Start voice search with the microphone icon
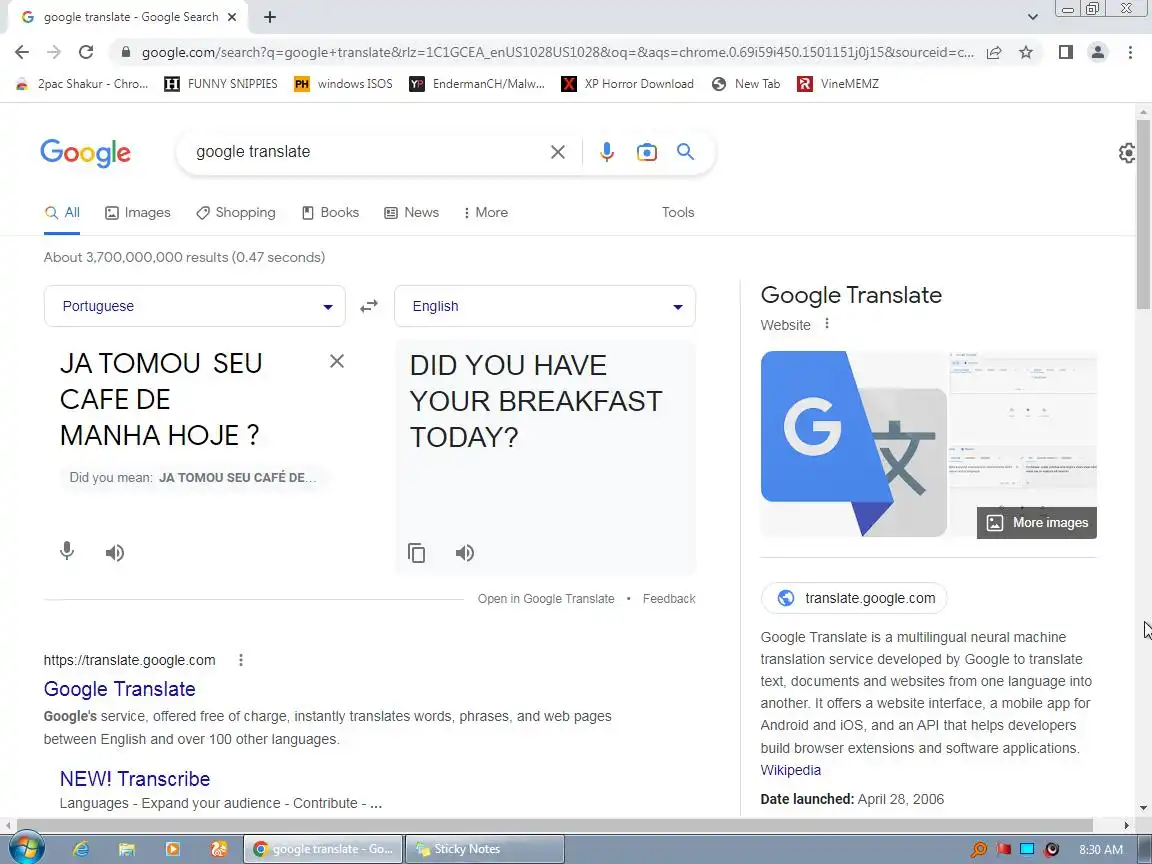The image size is (1152, 864). coord(606,152)
